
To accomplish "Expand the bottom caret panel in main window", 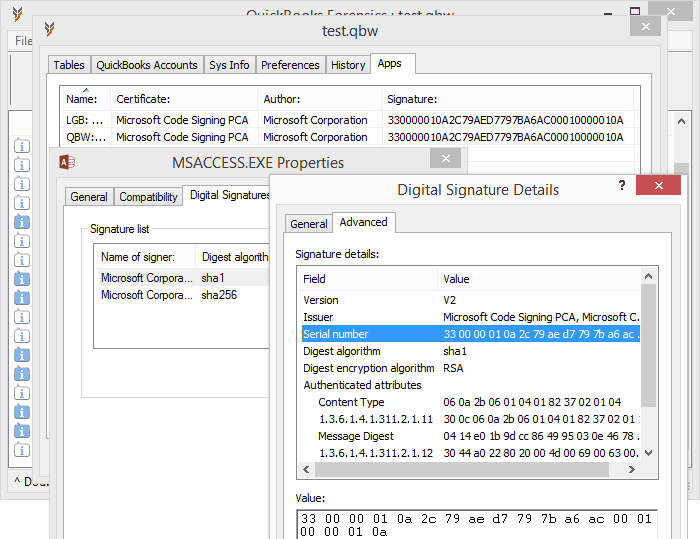I will pyautogui.click(x=17, y=481).
